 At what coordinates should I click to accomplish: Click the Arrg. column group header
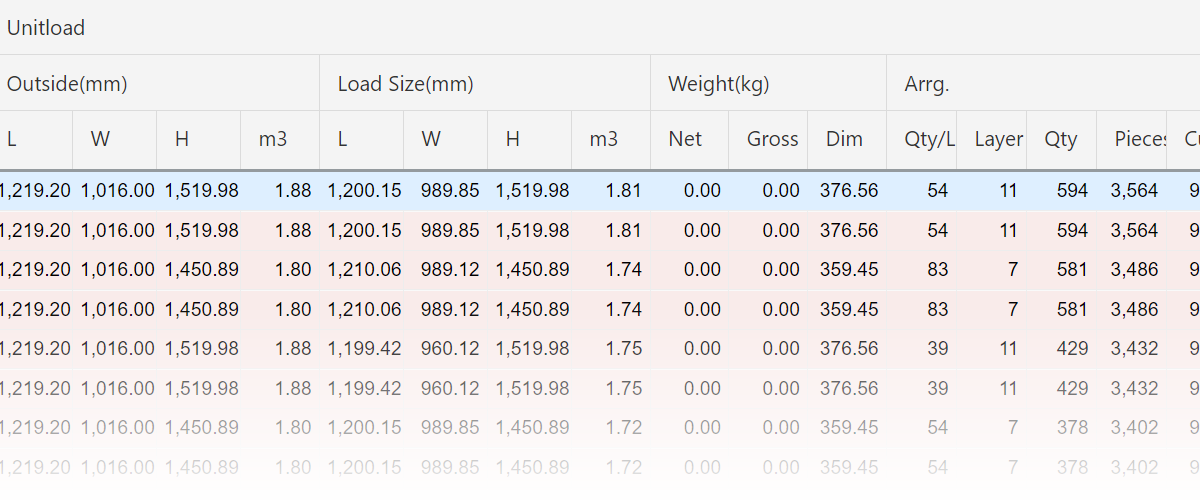pyautogui.click(x=926, y=84)
